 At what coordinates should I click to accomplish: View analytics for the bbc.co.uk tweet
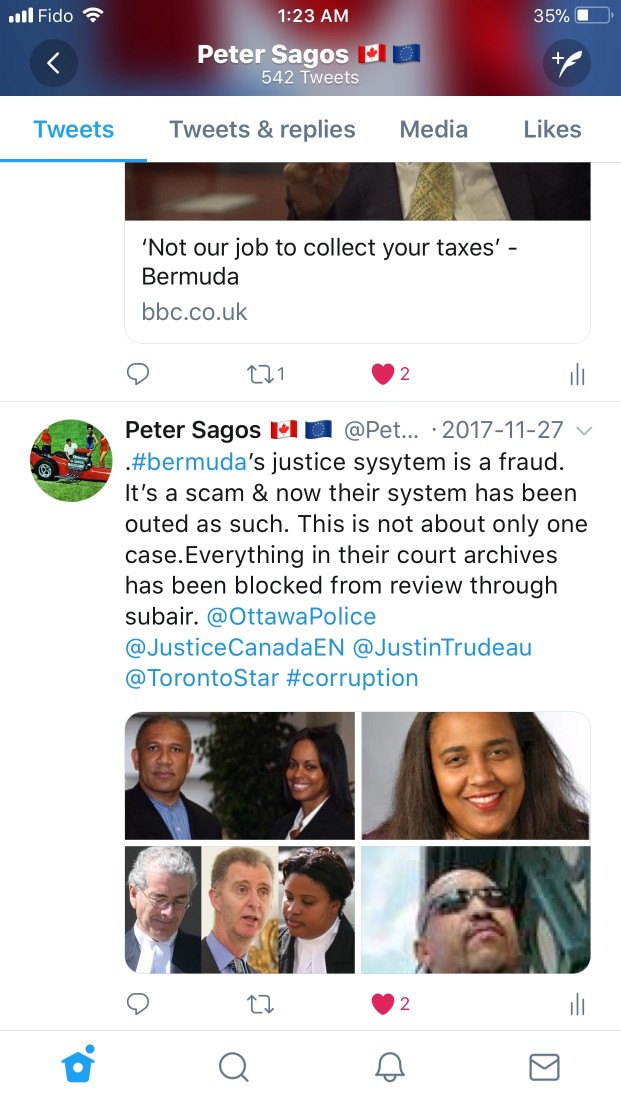pyautogui.click(x=577, y=374)
